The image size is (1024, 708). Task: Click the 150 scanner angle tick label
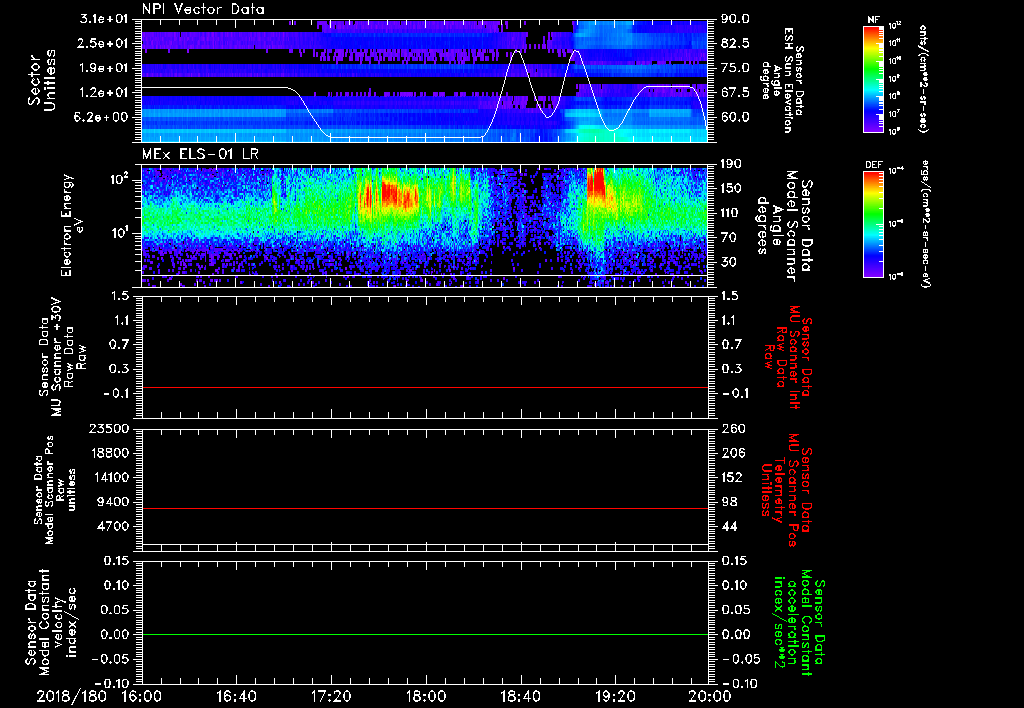(731, 189)
